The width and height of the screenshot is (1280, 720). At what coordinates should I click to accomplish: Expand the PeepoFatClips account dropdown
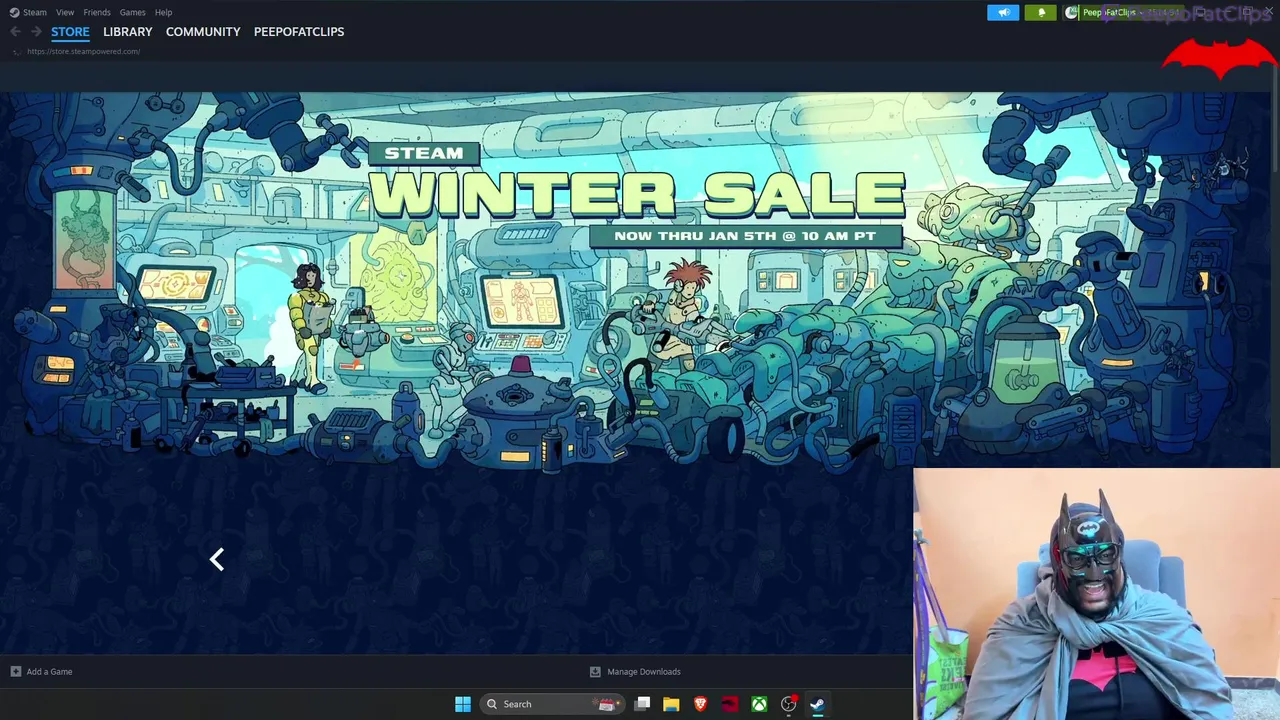pyautogui.click(x=1125, y=12)
